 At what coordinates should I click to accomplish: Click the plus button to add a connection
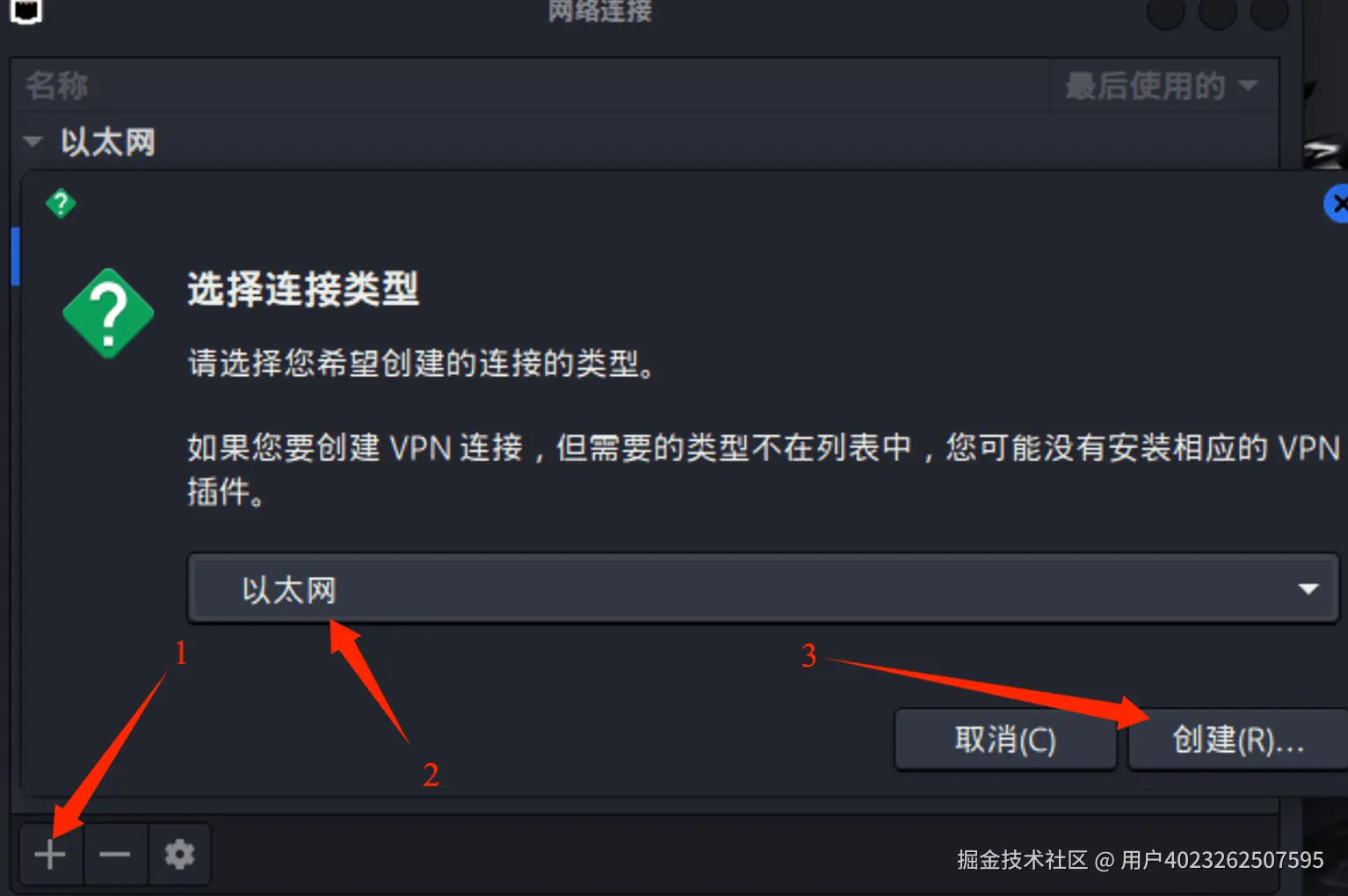coord(51,854)
